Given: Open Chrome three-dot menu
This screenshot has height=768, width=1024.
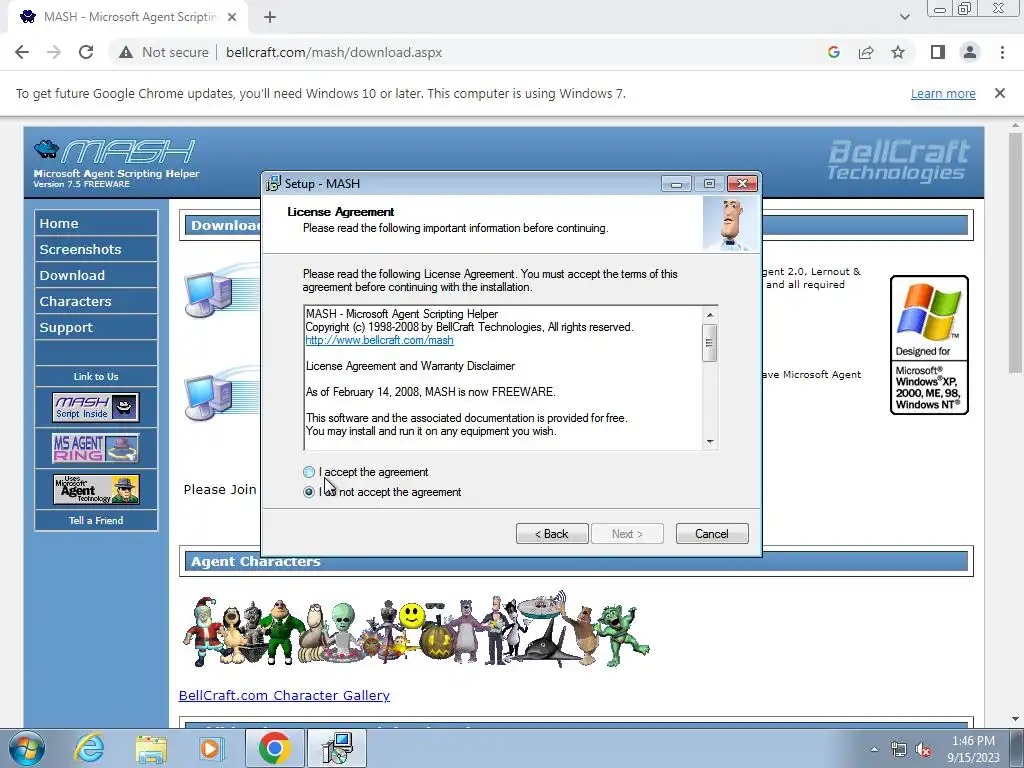Looking at the screenshot, I should (x=1002, y=52).
